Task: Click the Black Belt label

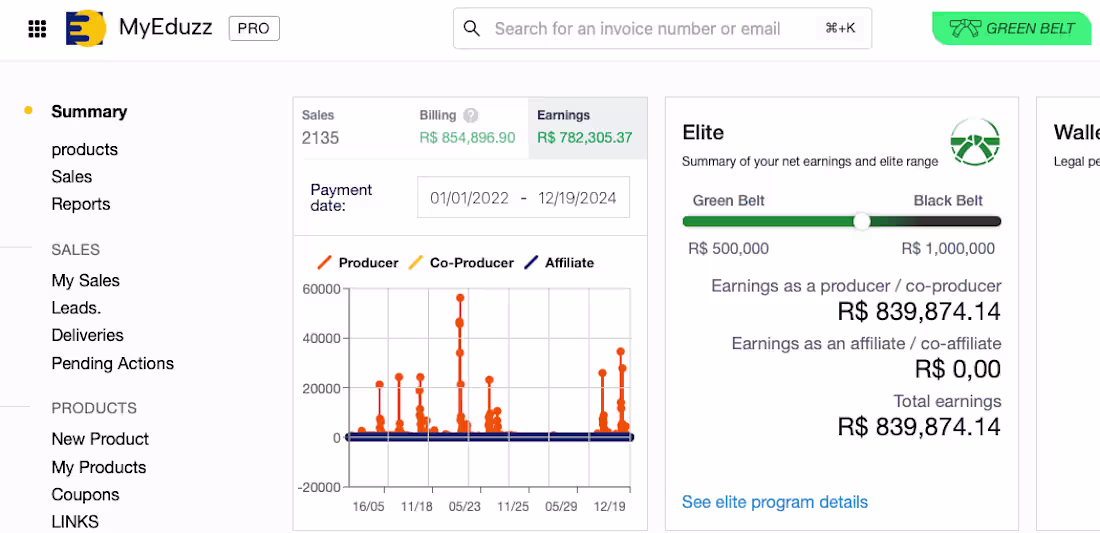Action: pyautogui.click(x=948, y=201)
